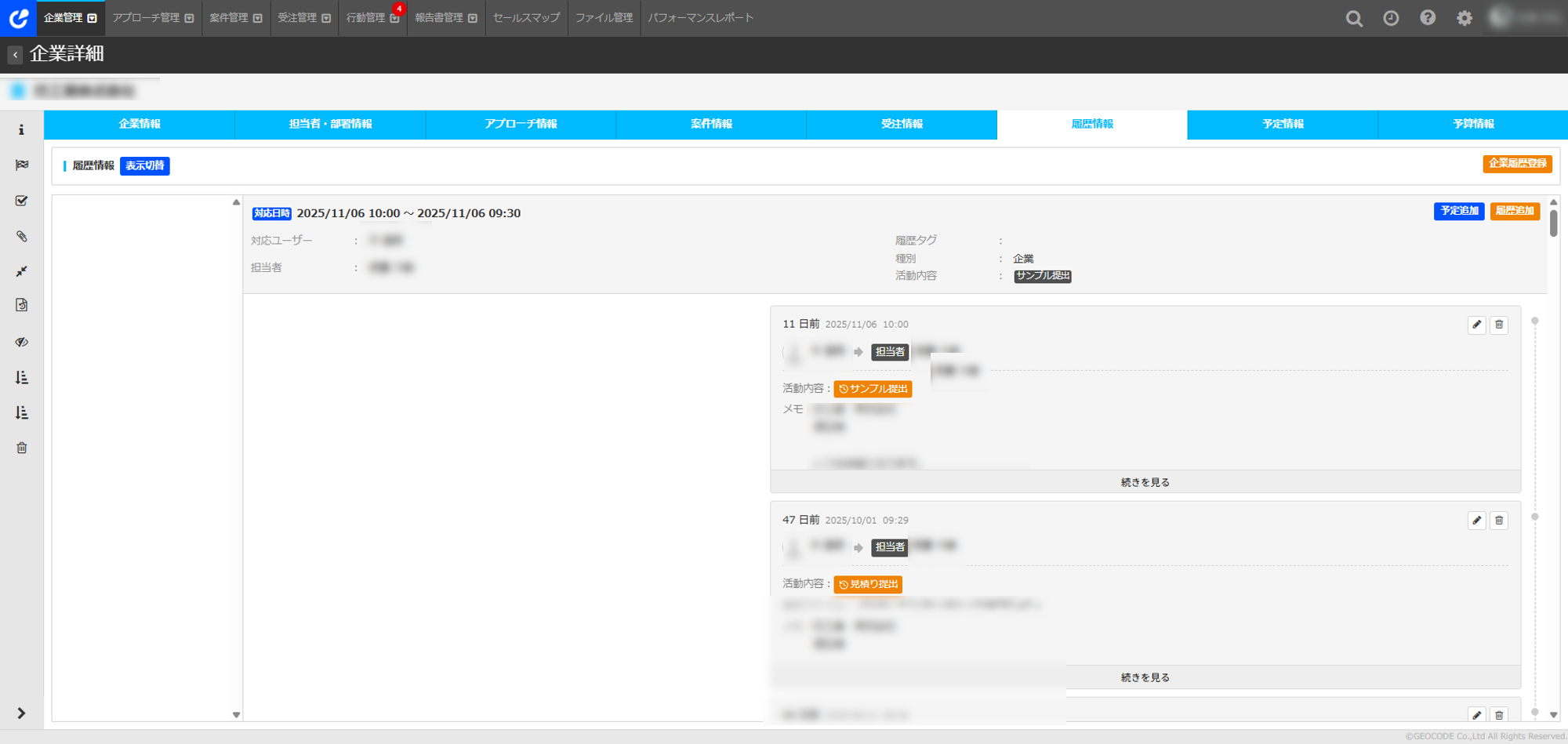This screenshot has height=744, width=1568.
Task: Switch to the 担当者・部署情報 tab
Action: point(330,125)
